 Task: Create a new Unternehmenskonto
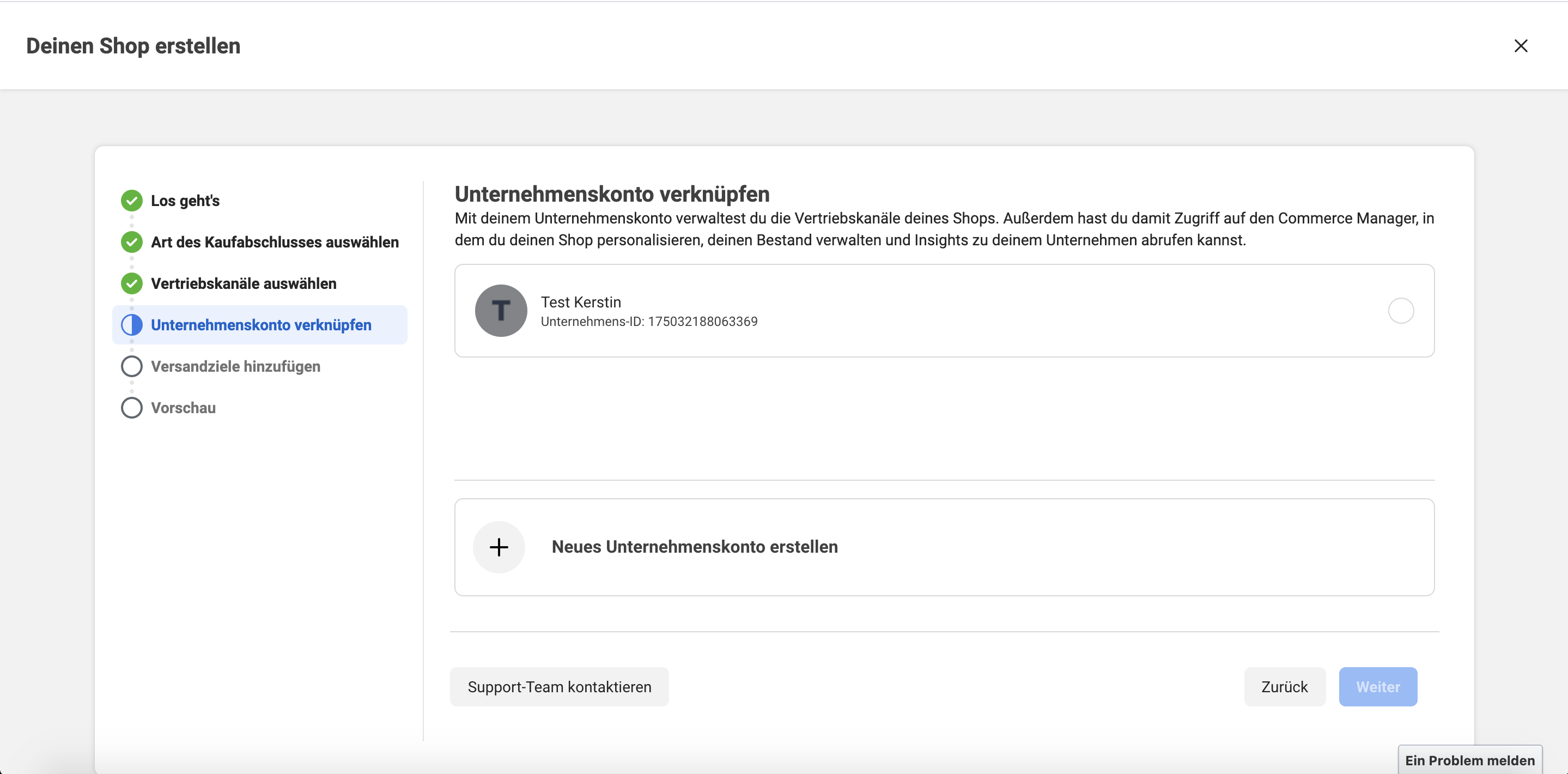tap(944, 547)
